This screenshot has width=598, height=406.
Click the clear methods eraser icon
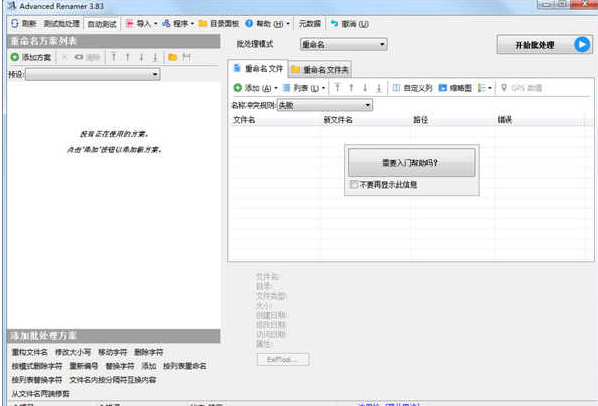(x=79, y=57)
